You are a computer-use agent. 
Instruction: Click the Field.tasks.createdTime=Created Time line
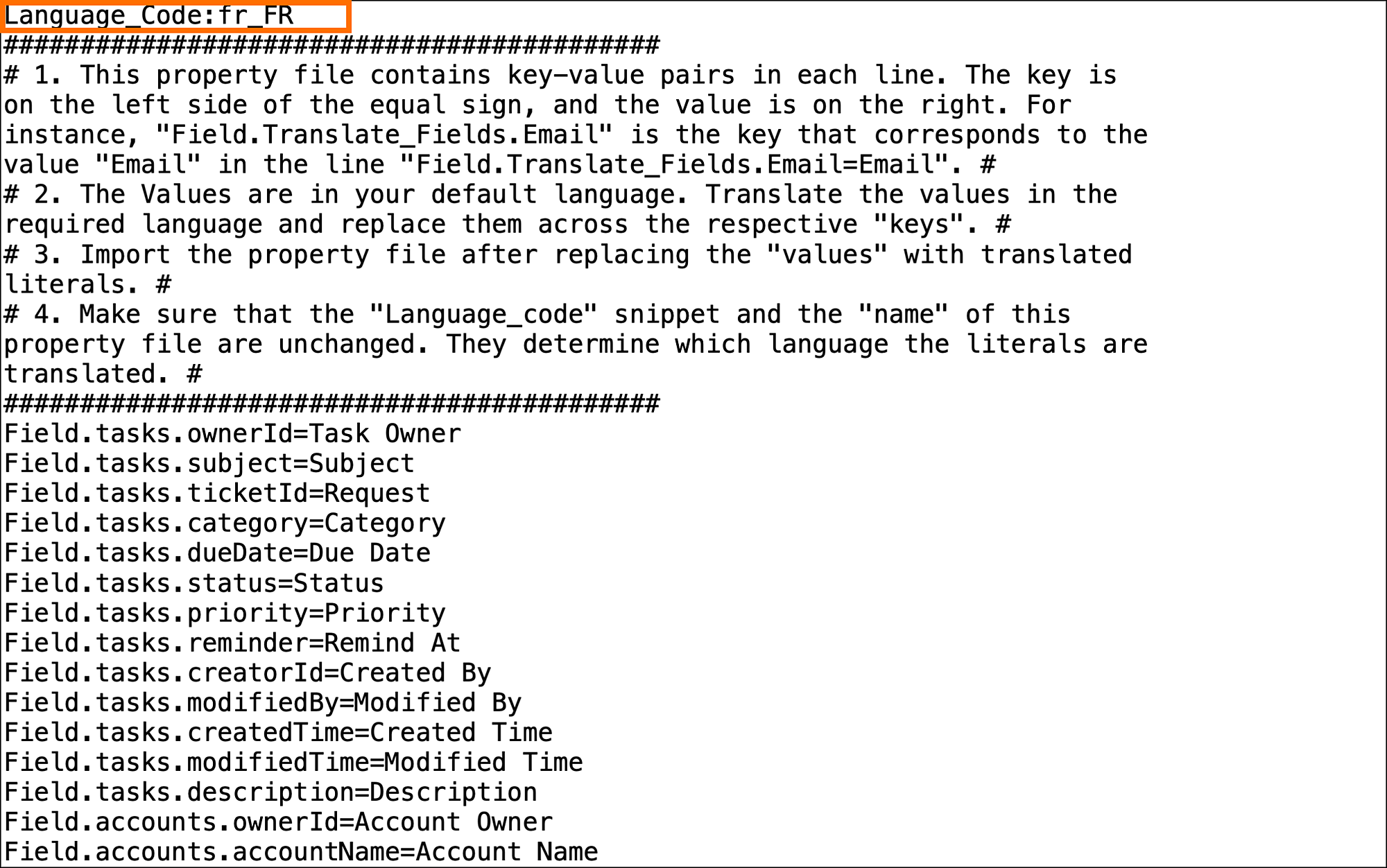tap(278, 733)
